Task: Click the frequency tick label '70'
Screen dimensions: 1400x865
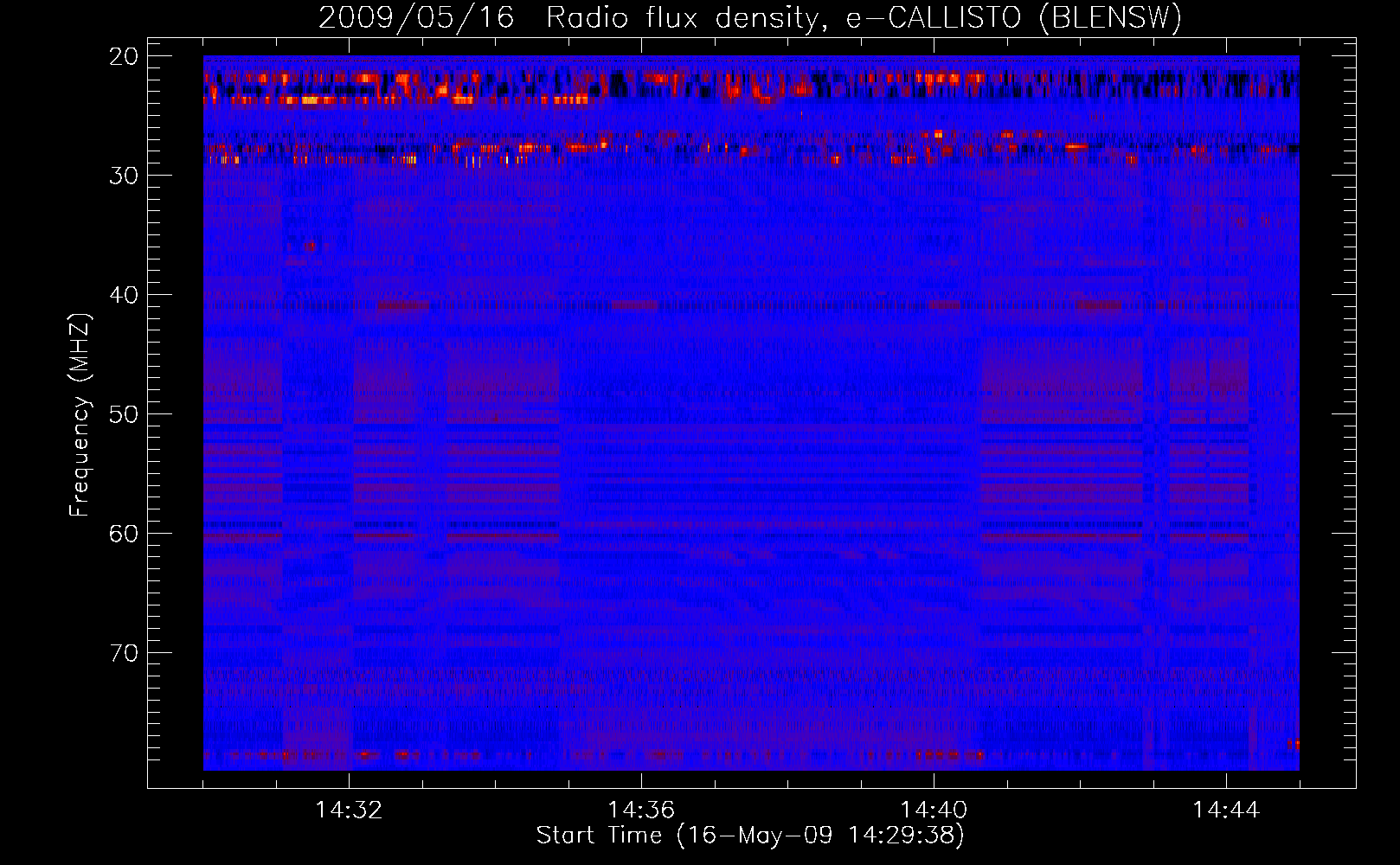Action: [x=124, y=653]
